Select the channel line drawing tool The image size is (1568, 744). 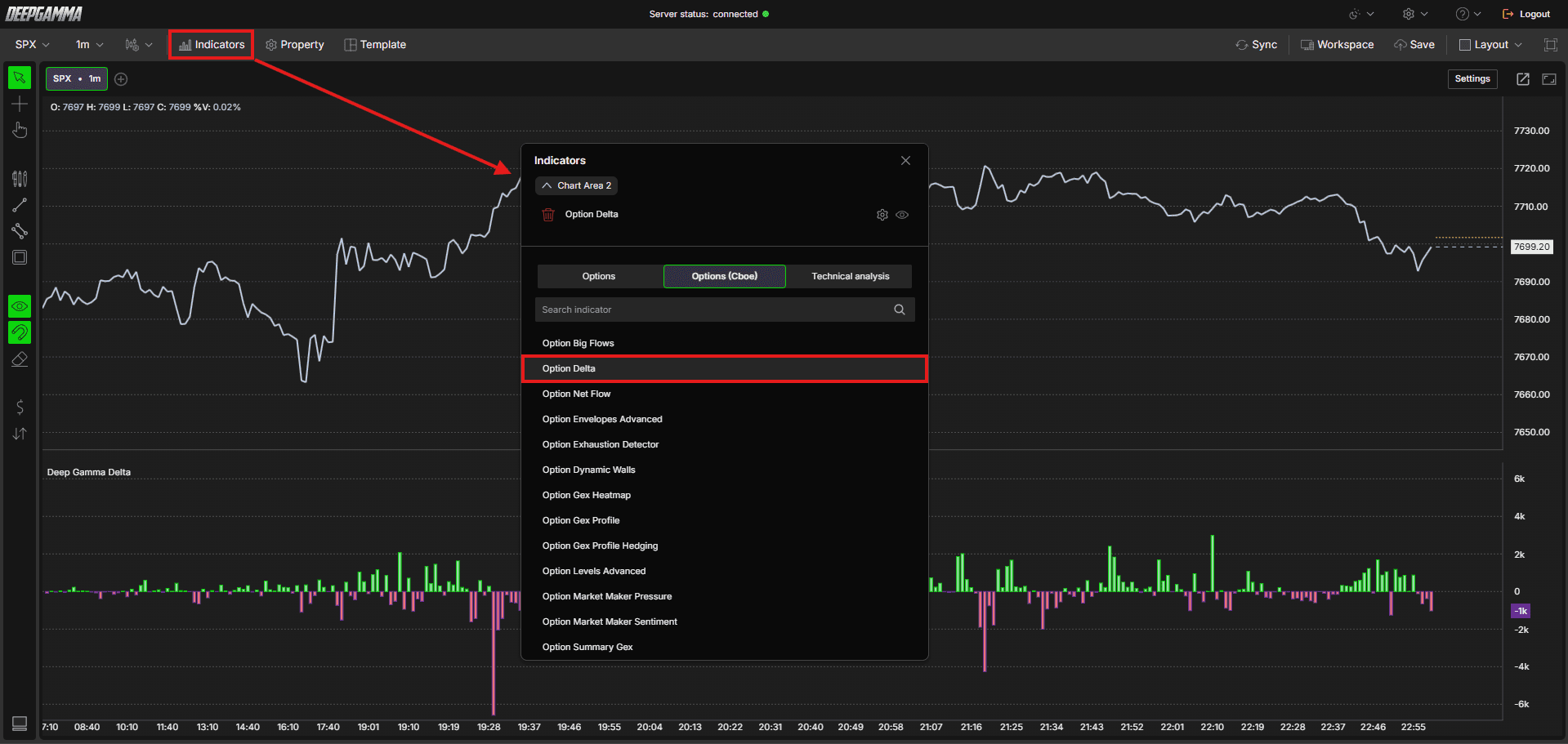pyautogui.click(x=20, y=231)
